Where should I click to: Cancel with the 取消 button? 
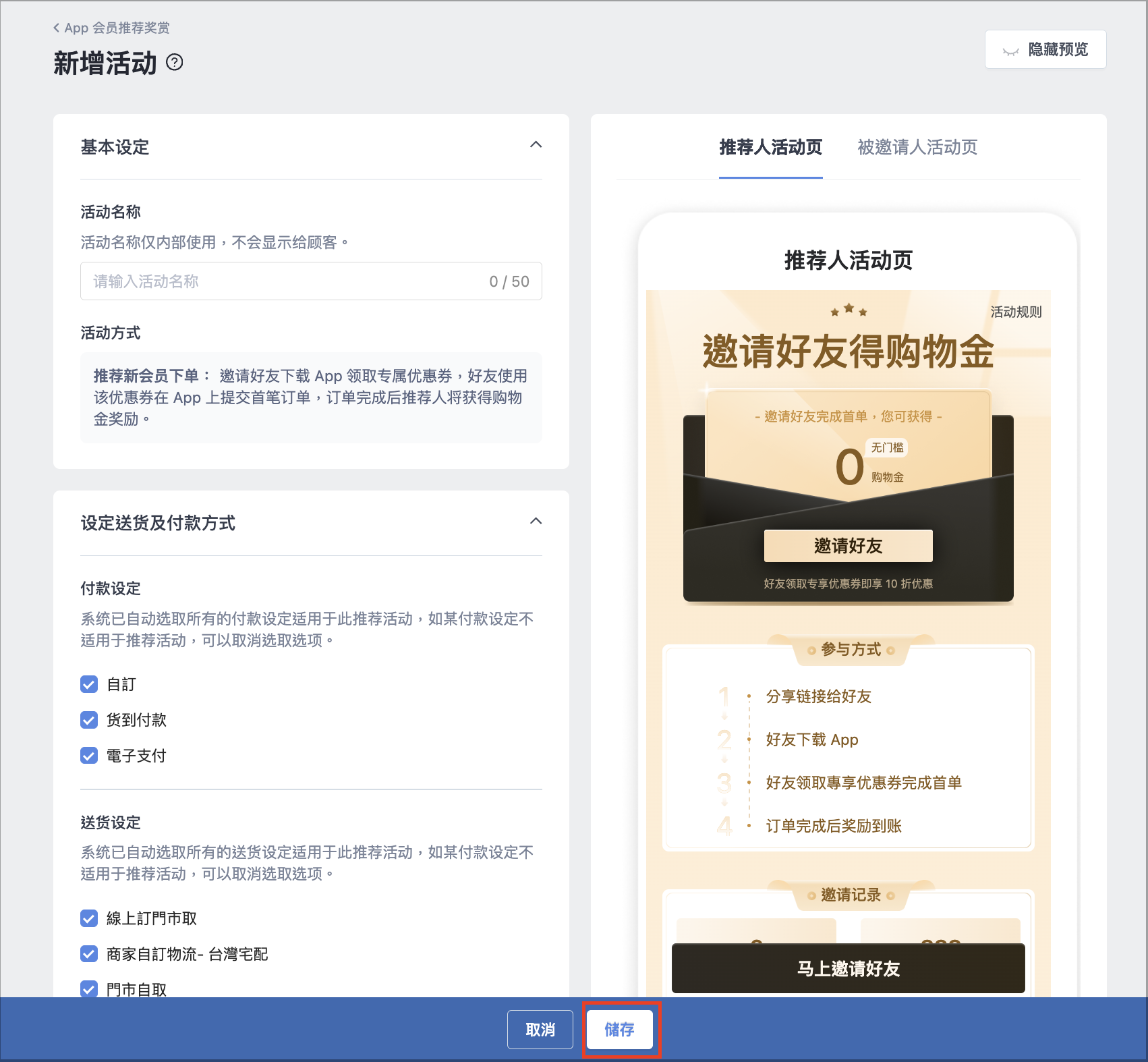point(540,1030)
